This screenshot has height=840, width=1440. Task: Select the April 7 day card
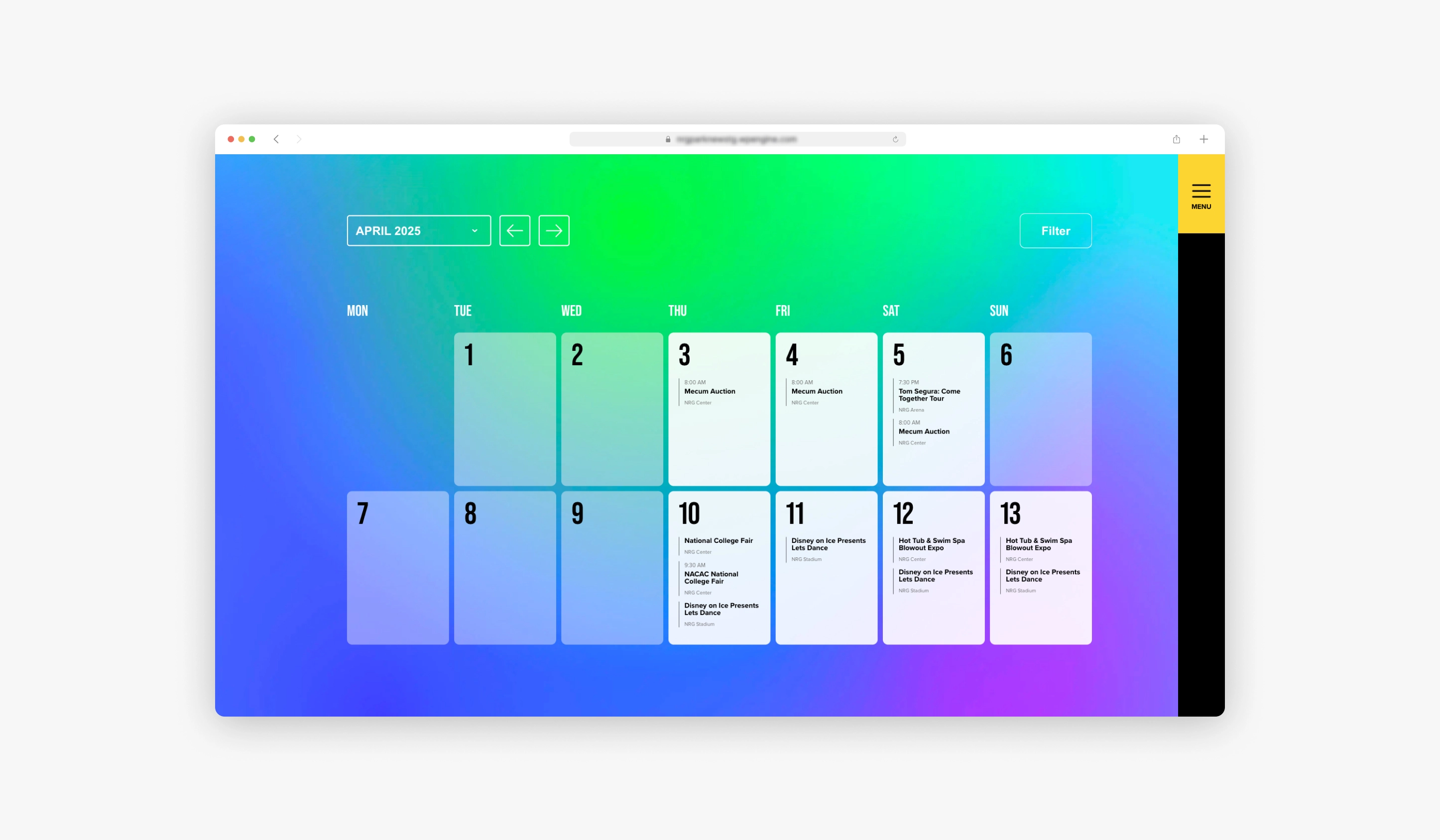397,568
